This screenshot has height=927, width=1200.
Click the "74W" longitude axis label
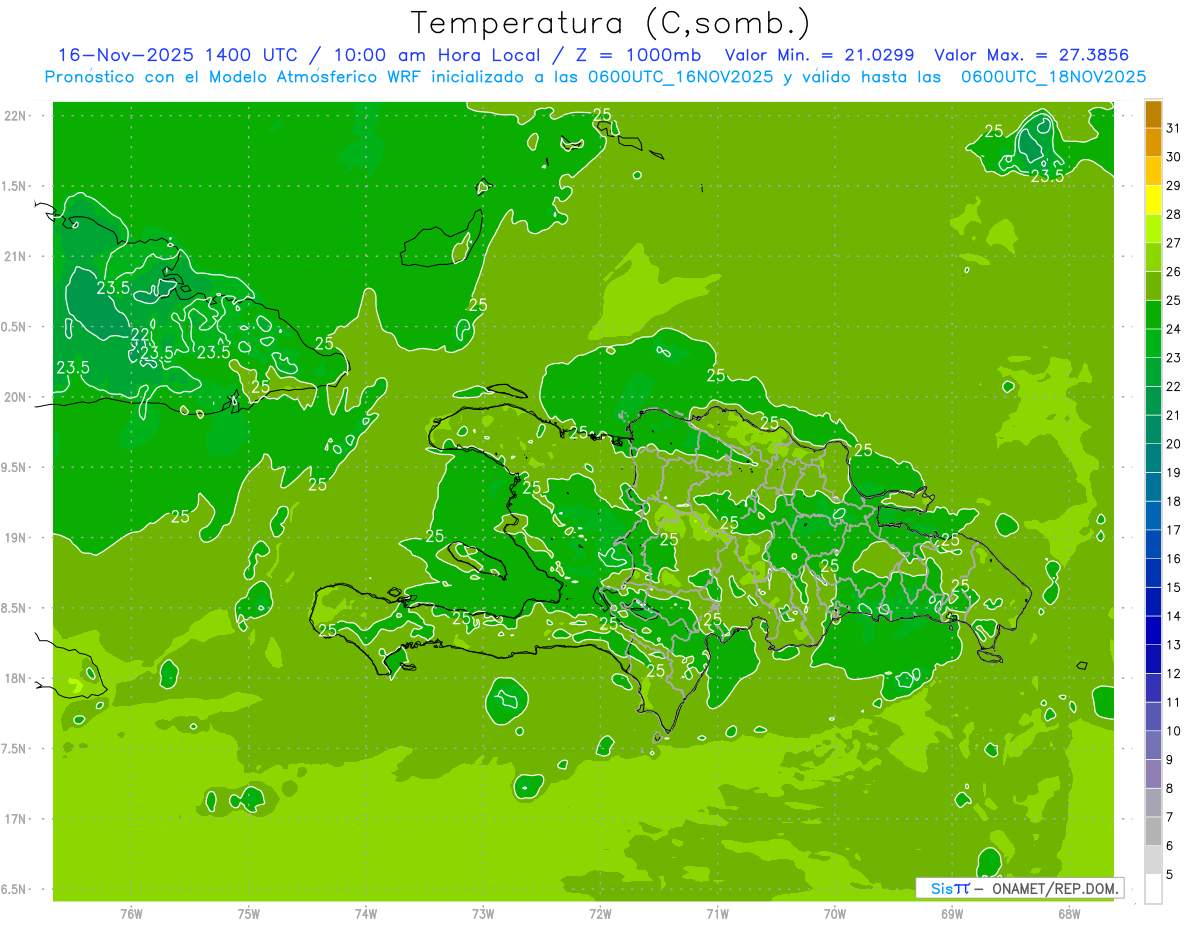366,914
